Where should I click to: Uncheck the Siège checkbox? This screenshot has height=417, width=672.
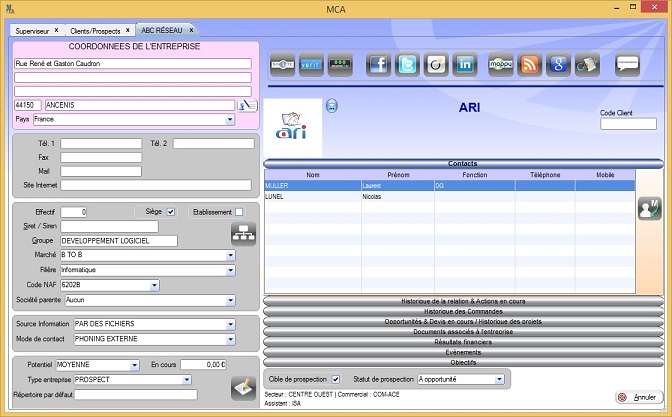(171, 212)
